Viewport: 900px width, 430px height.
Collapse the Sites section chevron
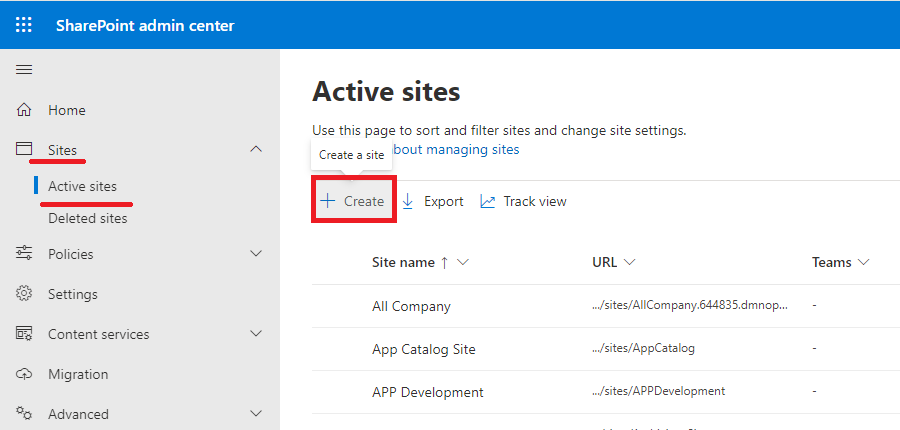pos(257,149)
